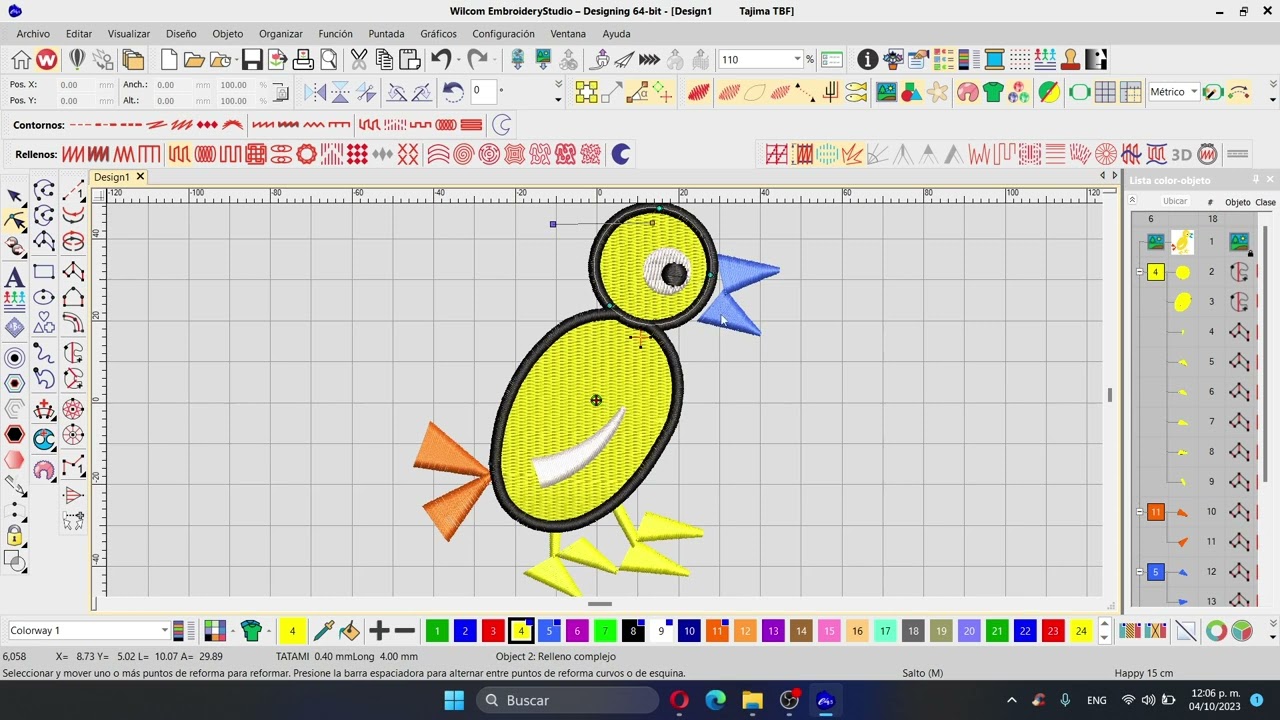Select the black filled hexagon tool
Image resolution: width=1280 pixels, height=720 pixels.
14,434
